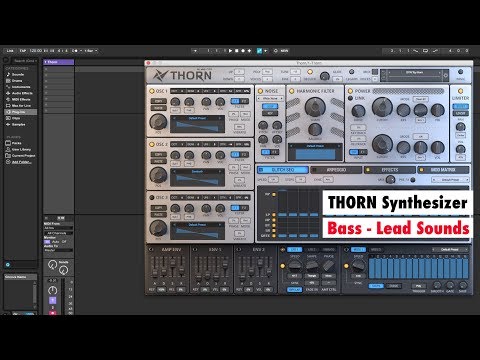The width and height of the screenshot is (480, 360).
Task: Switch to the Mod Matrix tab
Action: pos(443,170)
